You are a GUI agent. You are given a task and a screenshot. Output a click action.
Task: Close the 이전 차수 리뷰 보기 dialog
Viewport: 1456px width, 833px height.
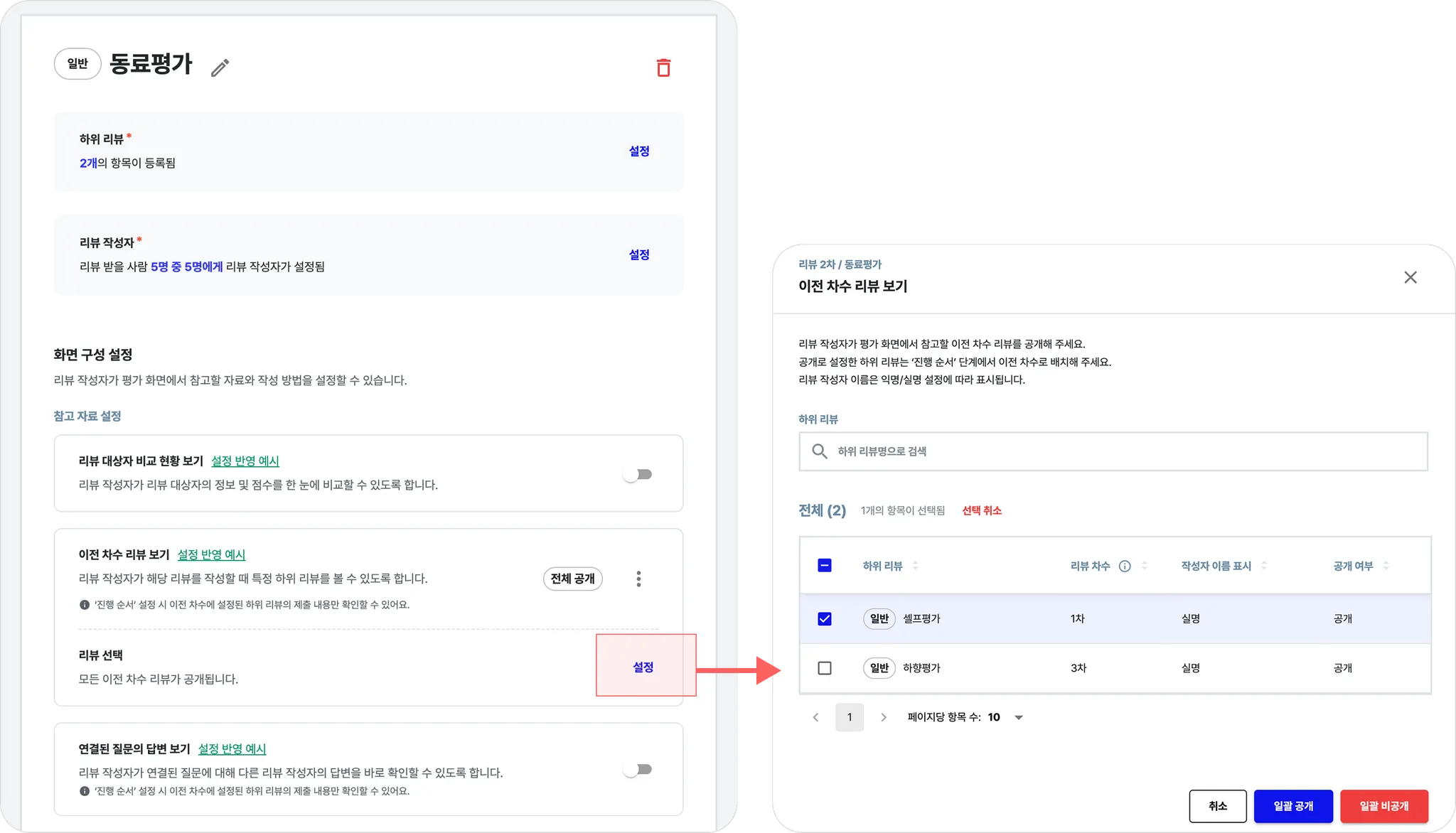pos(1410,277)
